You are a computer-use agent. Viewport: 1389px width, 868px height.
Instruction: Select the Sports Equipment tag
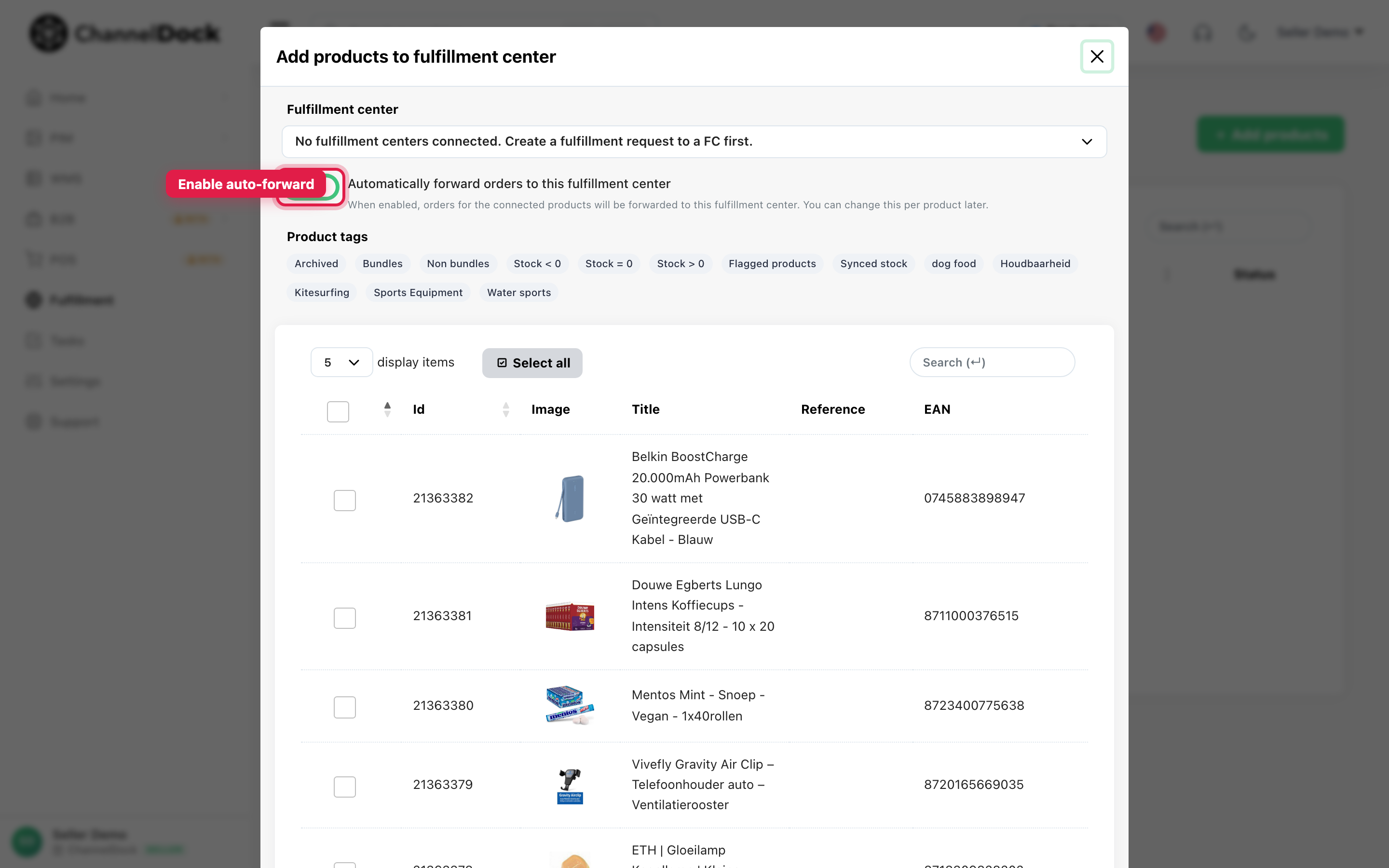click(418, 292)
